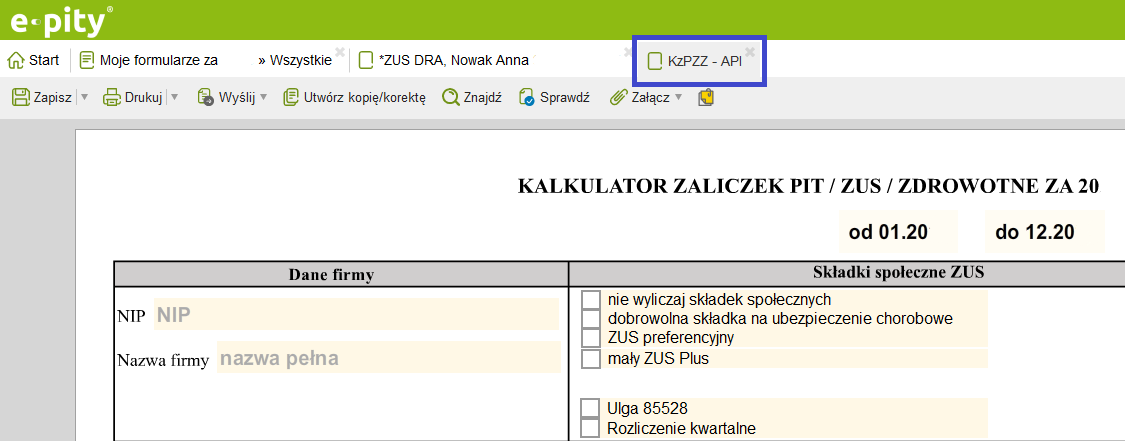Image resolution: width=1125 pixels, height=441 pixels.
Task: Click the Utwórz kopię/korektę icon
Action: pos(292,97)
